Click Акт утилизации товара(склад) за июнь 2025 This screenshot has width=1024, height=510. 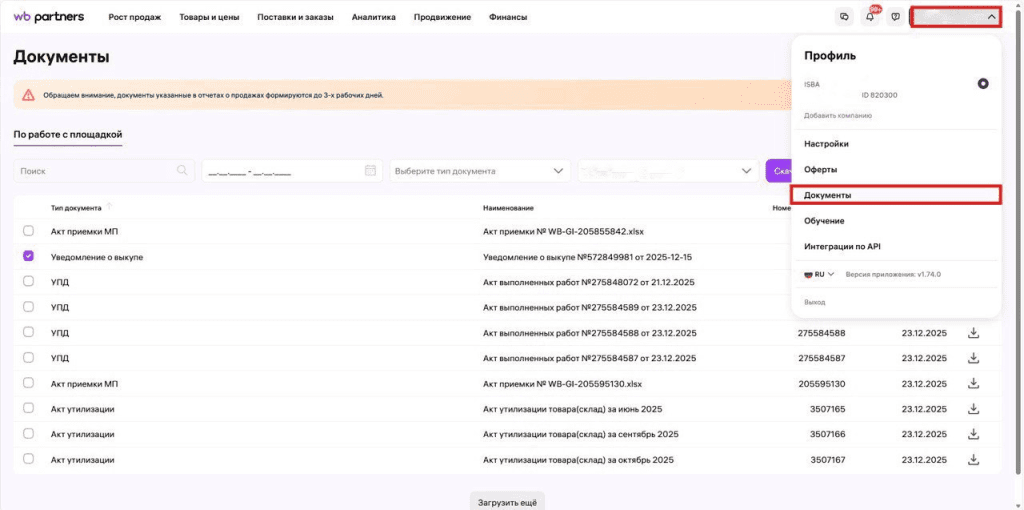pyautogui.click(x=573, y=409)
